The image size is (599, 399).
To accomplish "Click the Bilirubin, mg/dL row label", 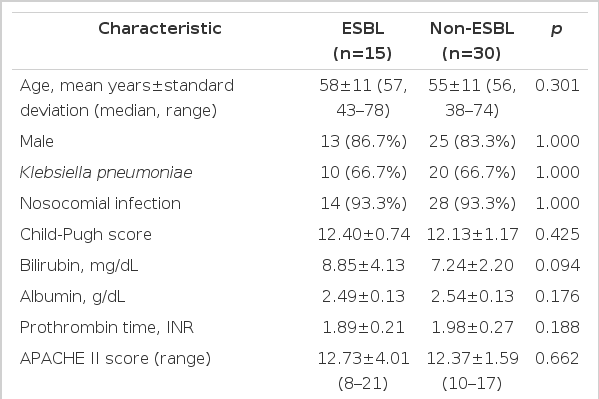I will (x=79, y=266).
